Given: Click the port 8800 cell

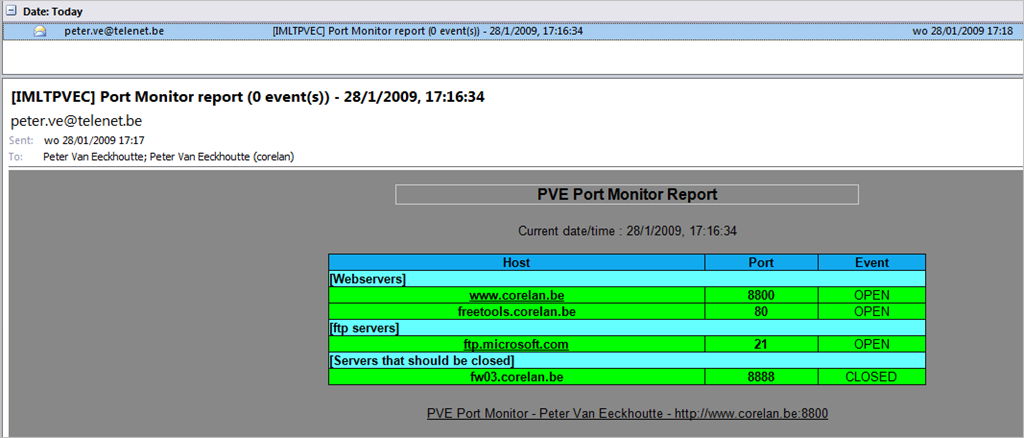Looking at the screenshot, I should pos(761,295).
